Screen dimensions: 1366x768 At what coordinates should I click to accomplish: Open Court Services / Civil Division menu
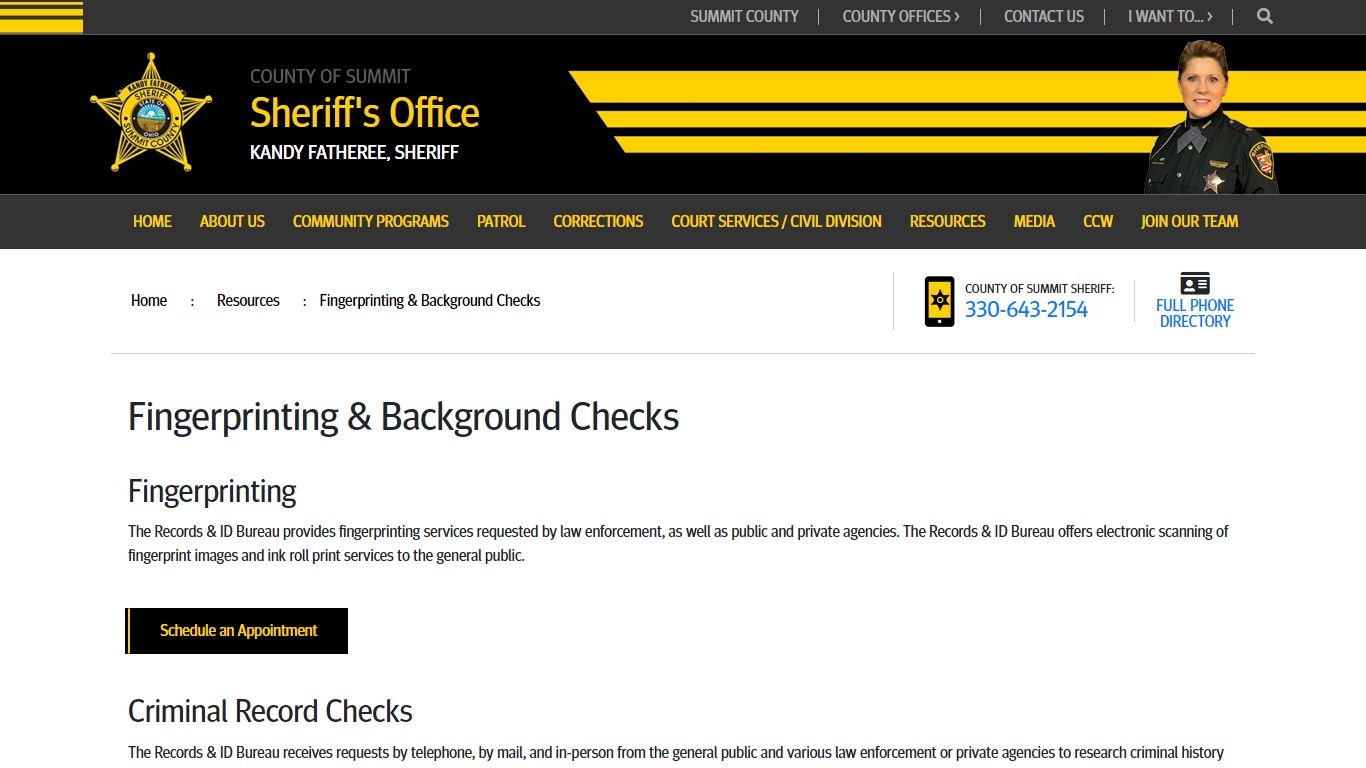click(x=776, y=221)
